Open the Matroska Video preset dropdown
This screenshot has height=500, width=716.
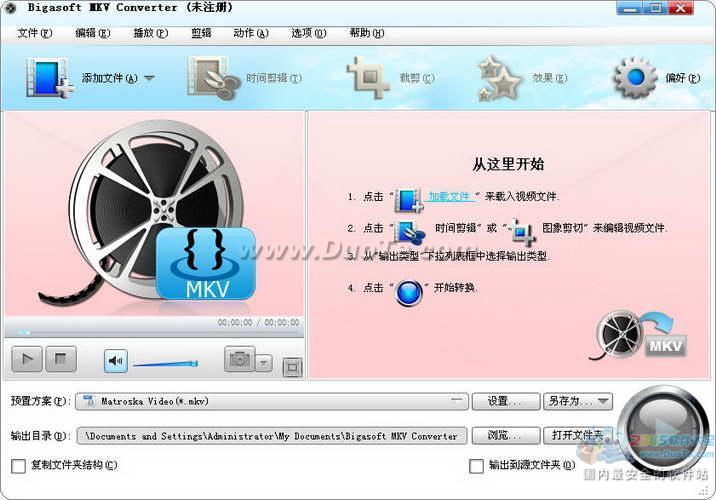click(272, 401)
